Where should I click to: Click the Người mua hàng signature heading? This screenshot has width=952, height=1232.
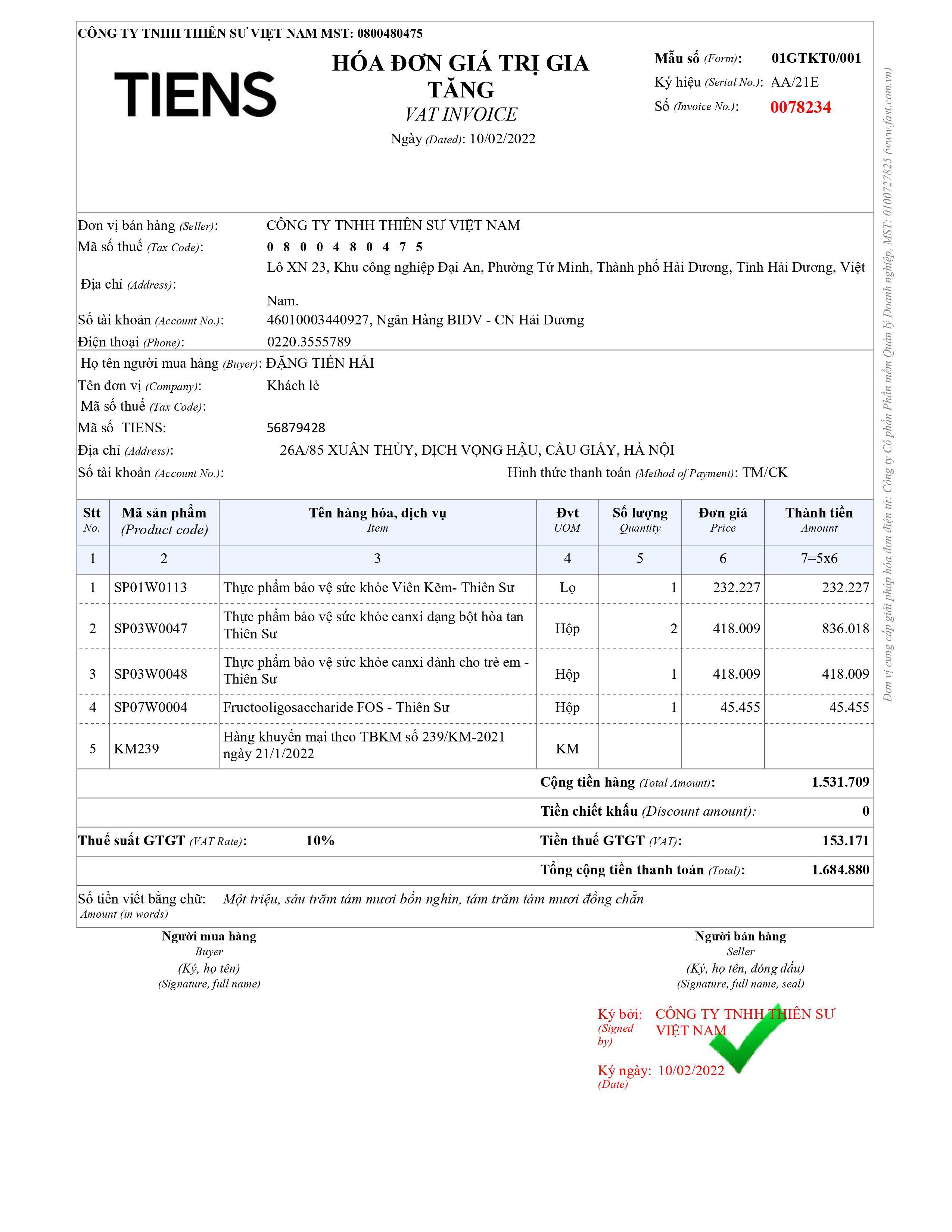209,936
